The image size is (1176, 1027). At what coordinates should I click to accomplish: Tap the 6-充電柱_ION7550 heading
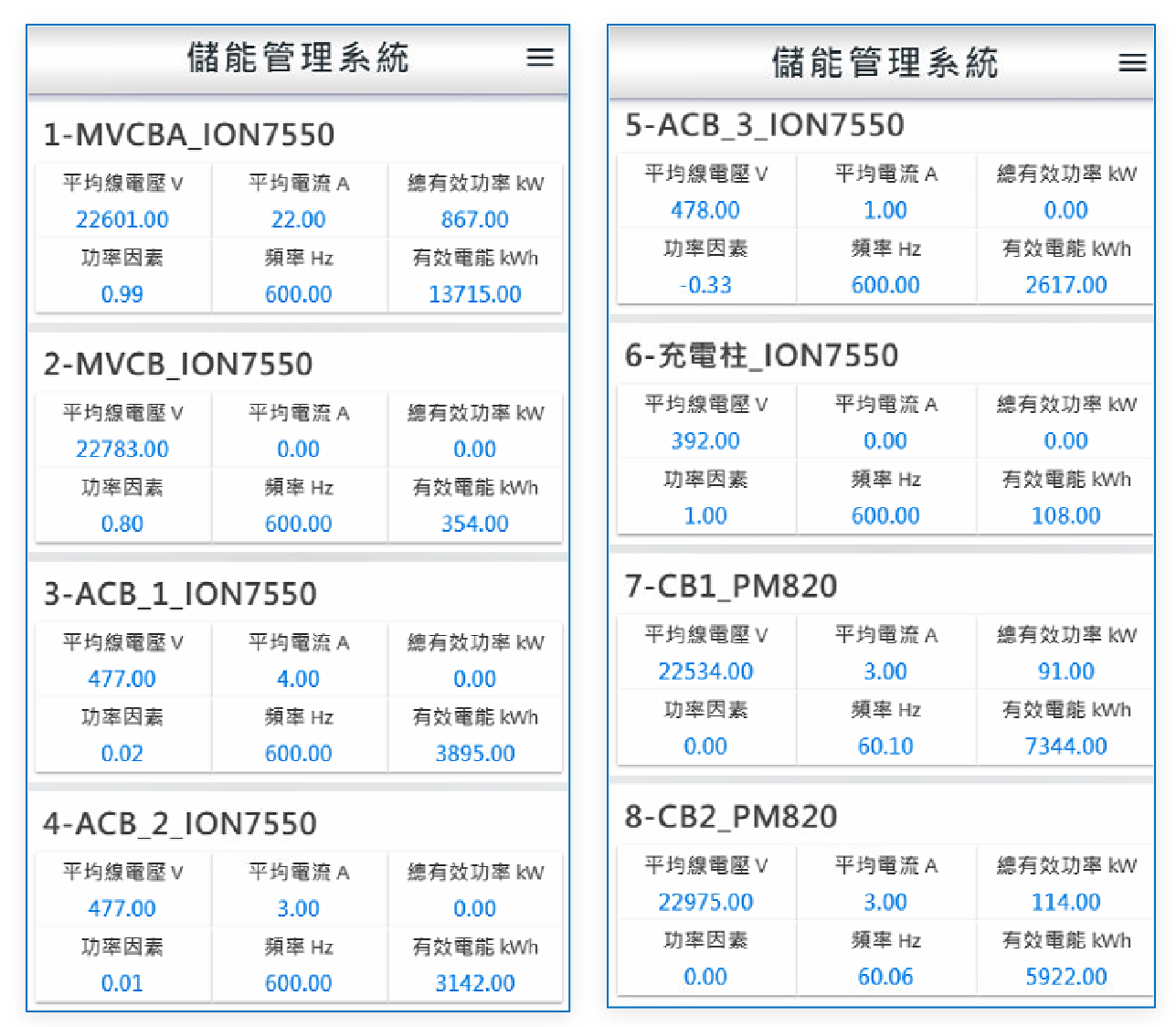coord(761,355)
